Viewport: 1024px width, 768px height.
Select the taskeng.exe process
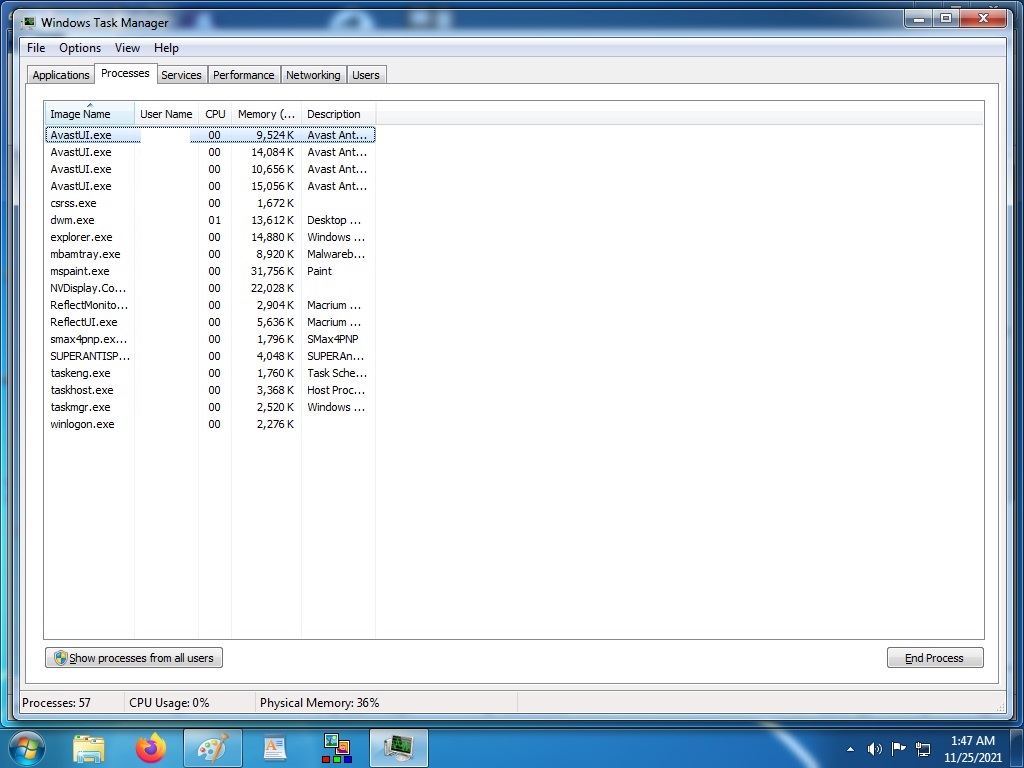pos(210,373)
